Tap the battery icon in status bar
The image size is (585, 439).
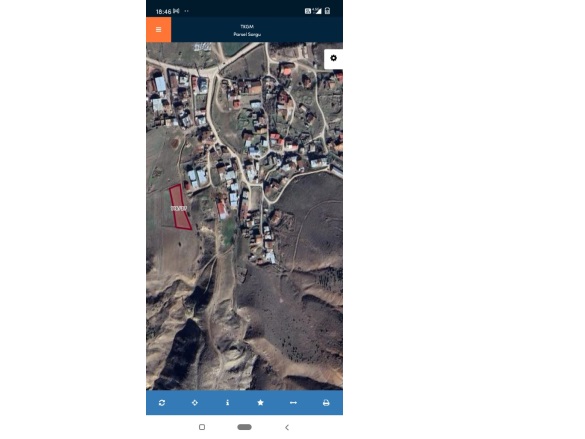(x=327, y=11)
